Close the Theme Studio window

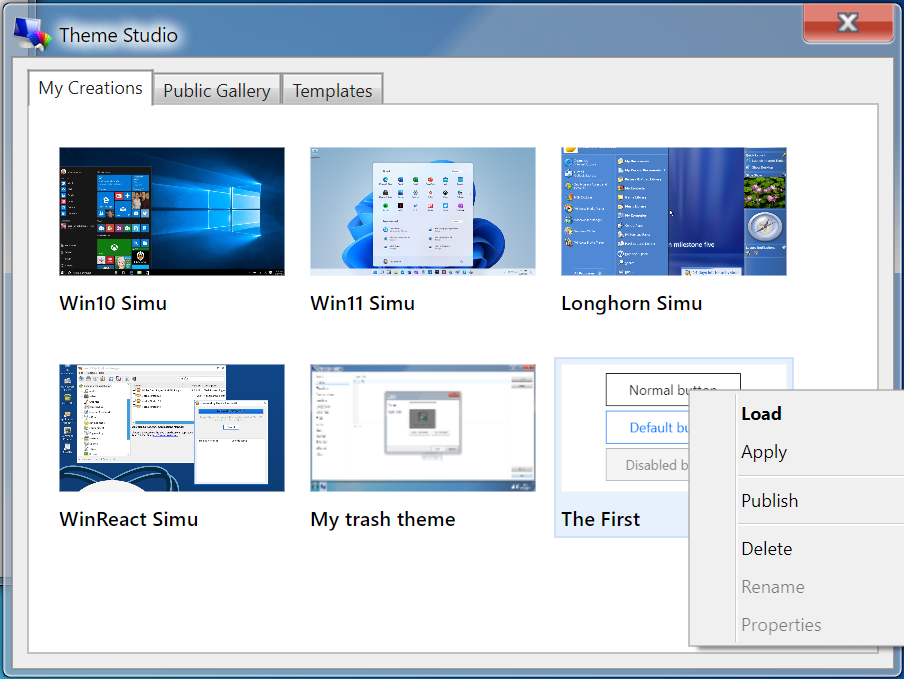(x=847, y=23)
